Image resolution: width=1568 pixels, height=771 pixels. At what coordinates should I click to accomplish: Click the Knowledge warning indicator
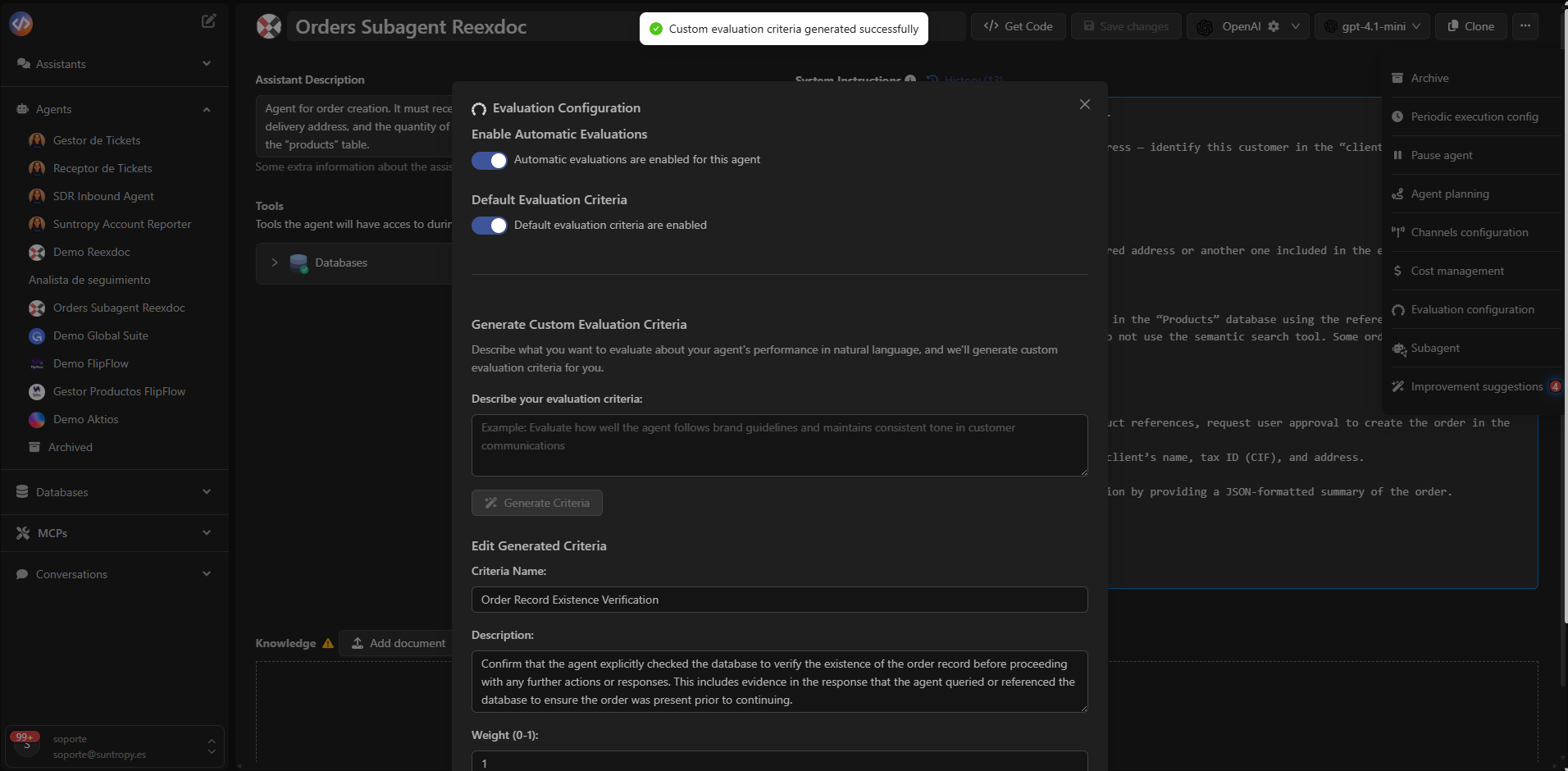coord(327,643)
